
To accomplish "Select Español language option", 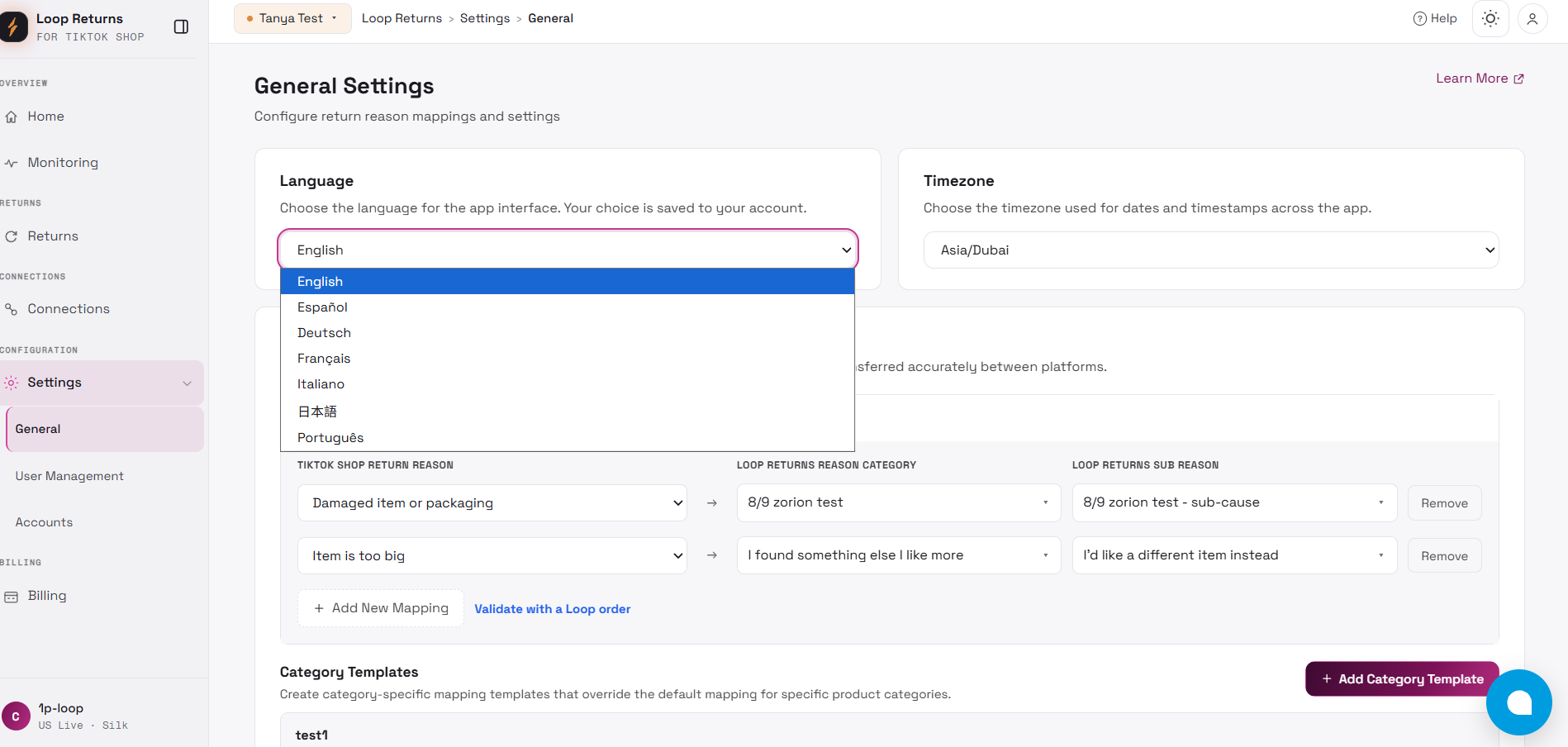I will pyautogui.click(x=568, y=307).
